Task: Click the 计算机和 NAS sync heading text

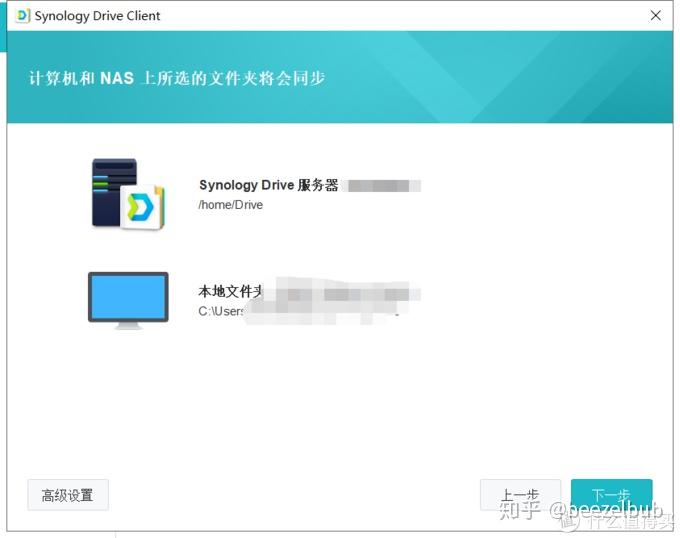Action: point(177,78)
